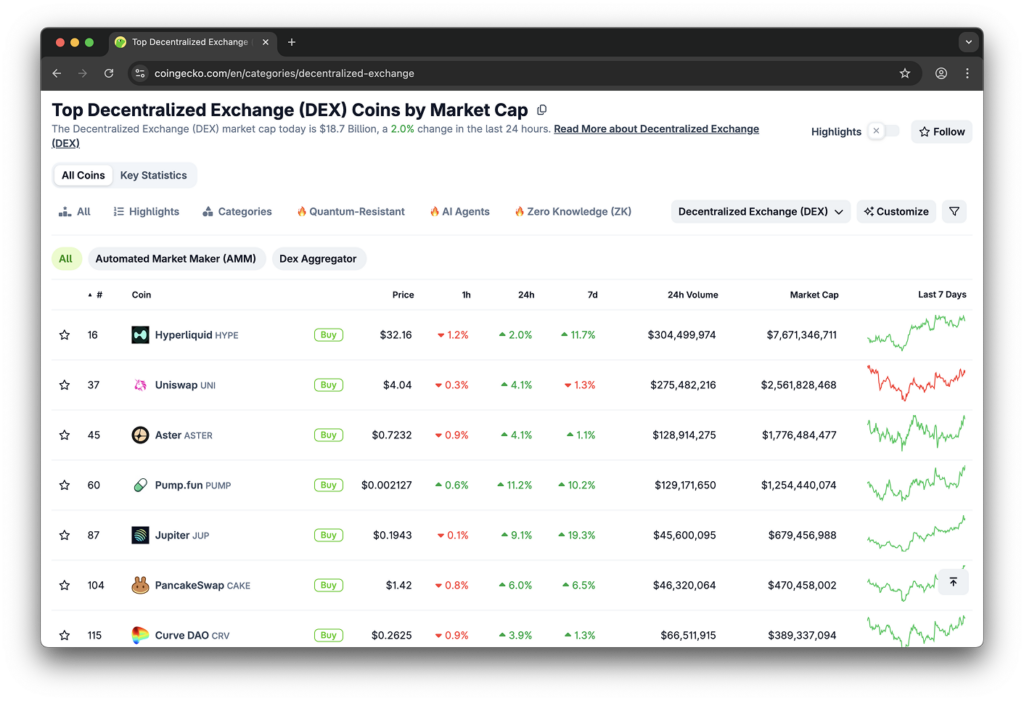This screenshot has width=1024, height=701.
Task: Click the Aster coin logo
Action: (140, 435)
